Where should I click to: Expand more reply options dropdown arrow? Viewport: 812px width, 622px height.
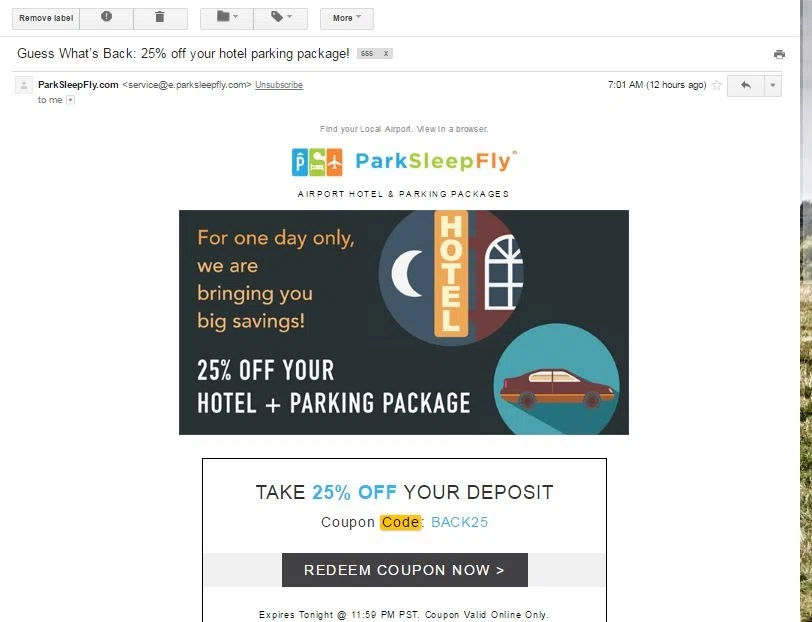coord(773,85)
